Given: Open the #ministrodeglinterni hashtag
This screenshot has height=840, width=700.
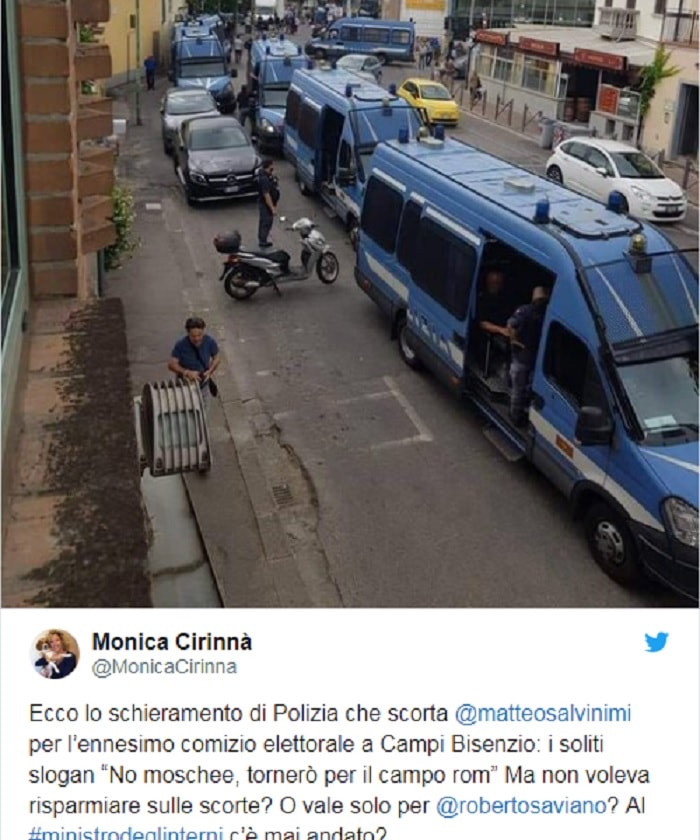Looking at the screenshot, I should 126,834.
